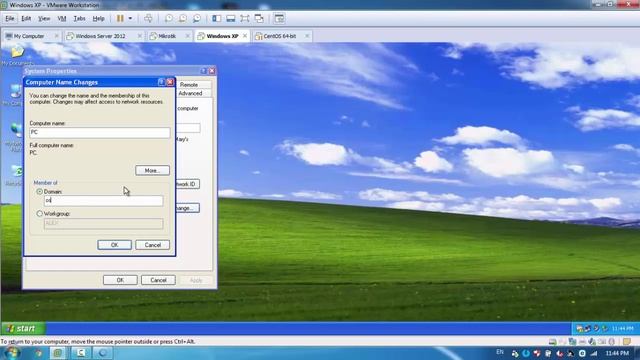Open the VM menu
Viewport: 640px width, 360px height.
62,18
